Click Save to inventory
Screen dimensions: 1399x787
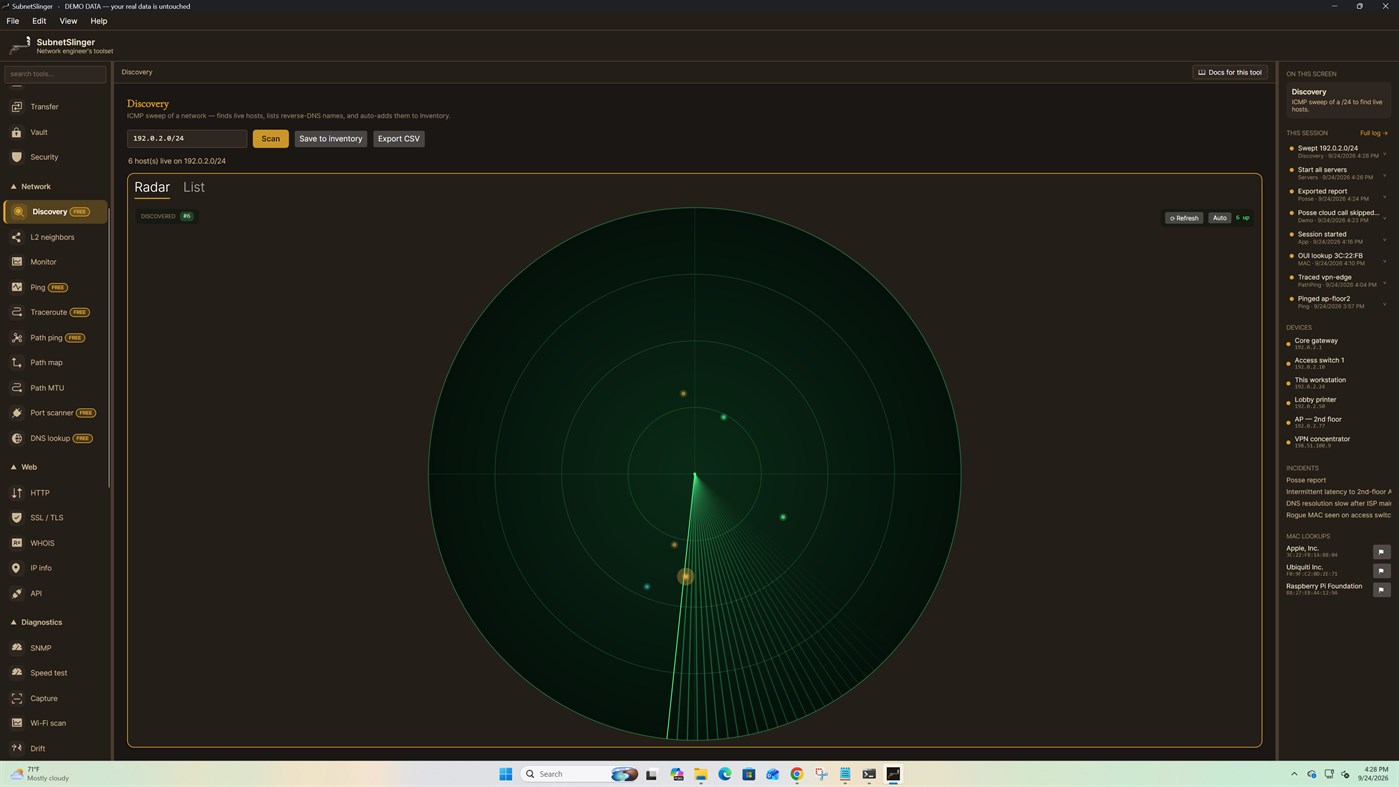pyautogui.click(x=330, y=139)
